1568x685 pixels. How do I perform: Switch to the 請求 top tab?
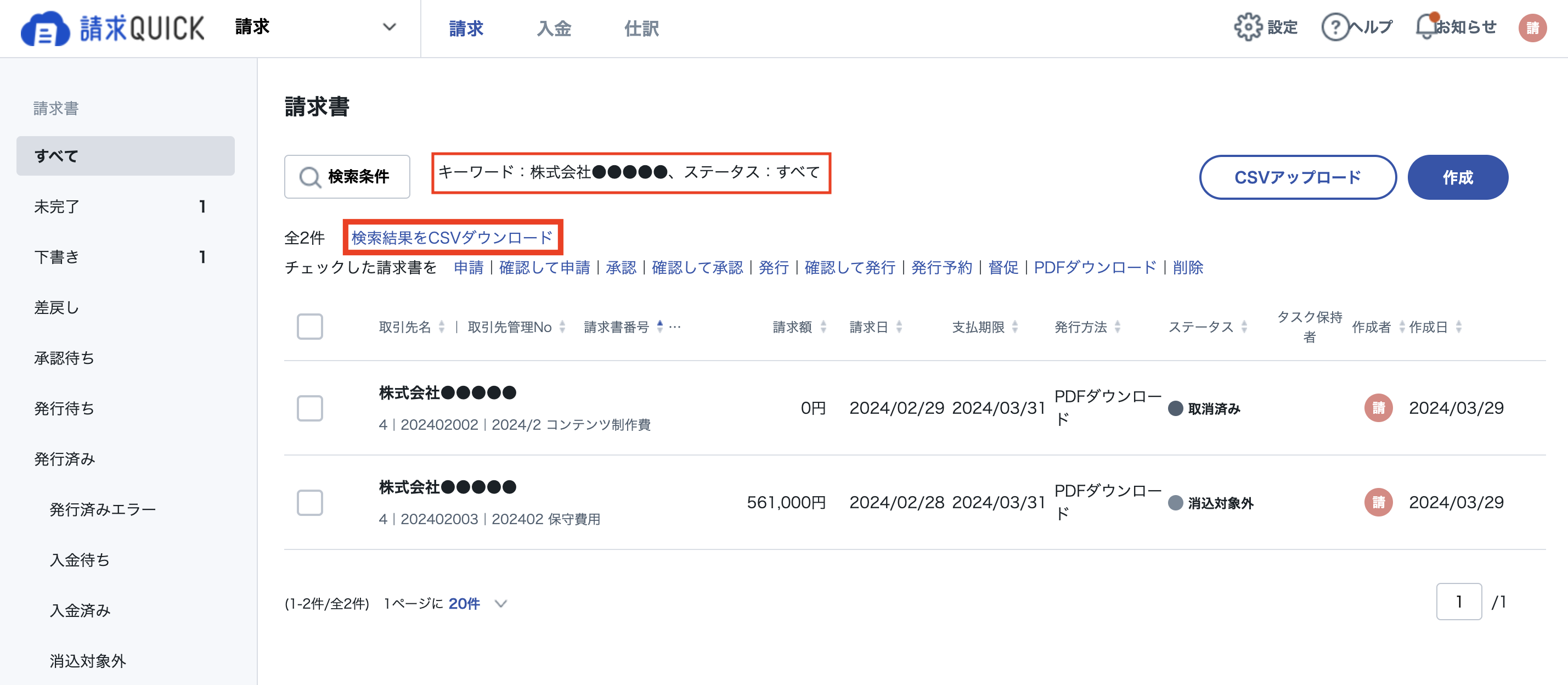click(466, 28)
